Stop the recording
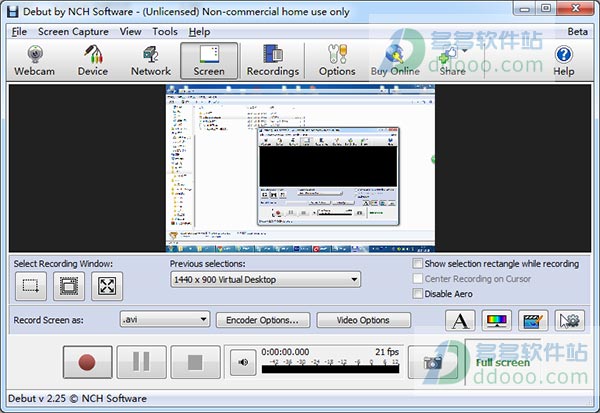This screenshot has height=413, width=600. click(195, 362)
